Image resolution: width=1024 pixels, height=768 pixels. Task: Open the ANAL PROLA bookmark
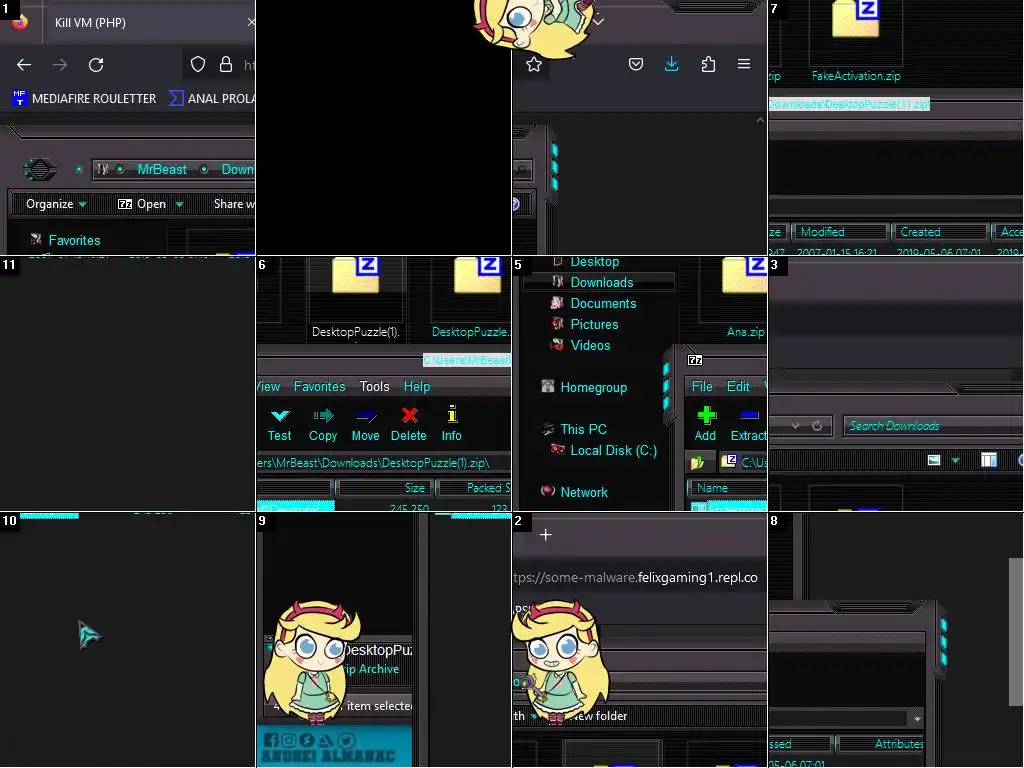(212, 99)
